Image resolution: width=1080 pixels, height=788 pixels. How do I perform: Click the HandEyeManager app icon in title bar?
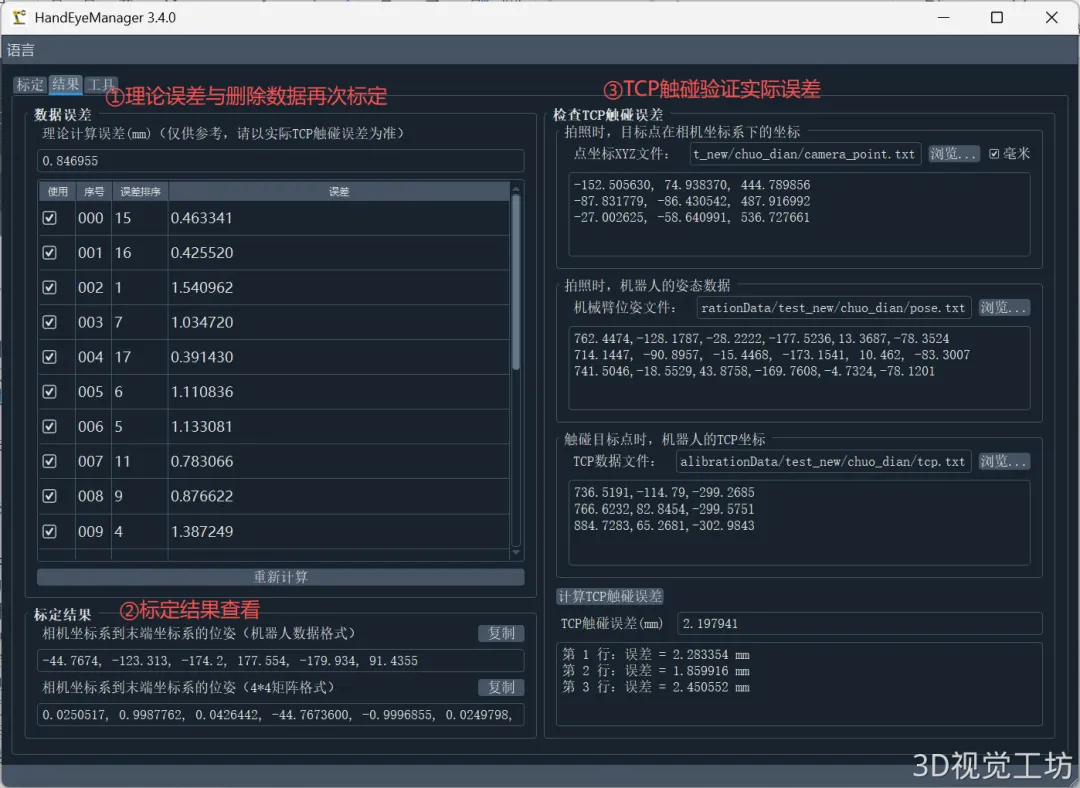(19, 17)
